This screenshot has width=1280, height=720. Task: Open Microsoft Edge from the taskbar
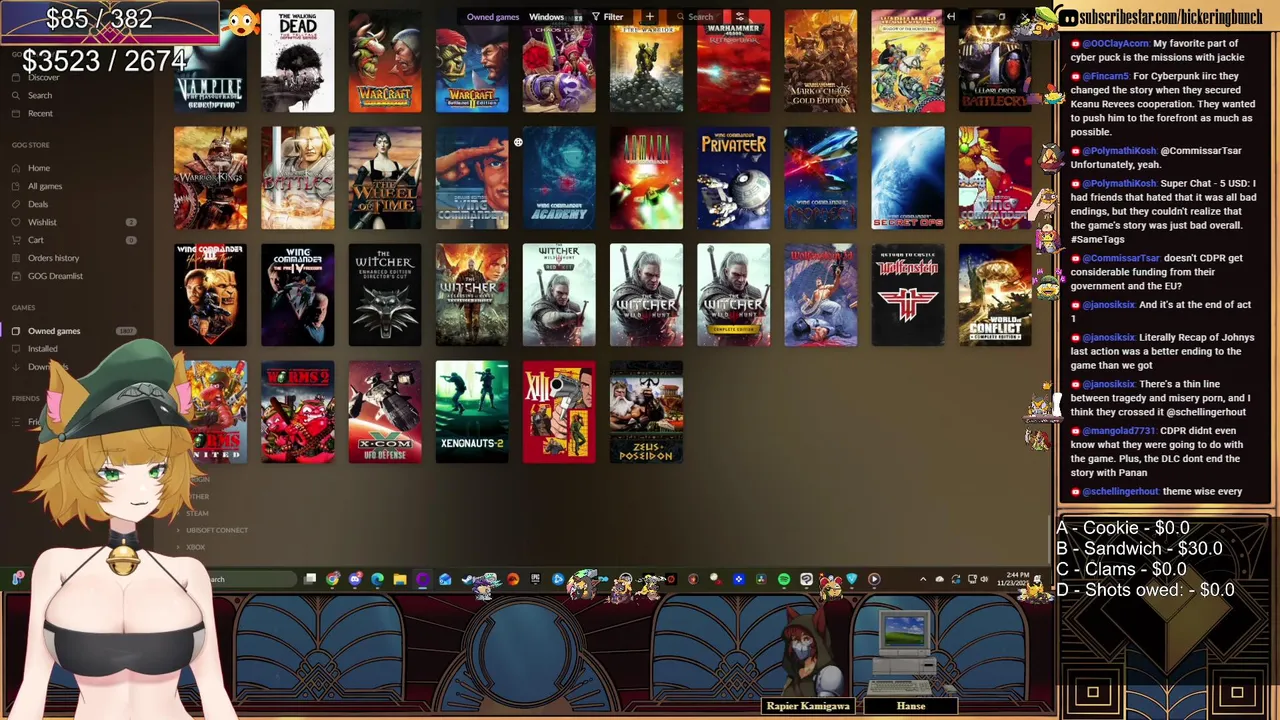pyautogui.click(x=377, y=579)
